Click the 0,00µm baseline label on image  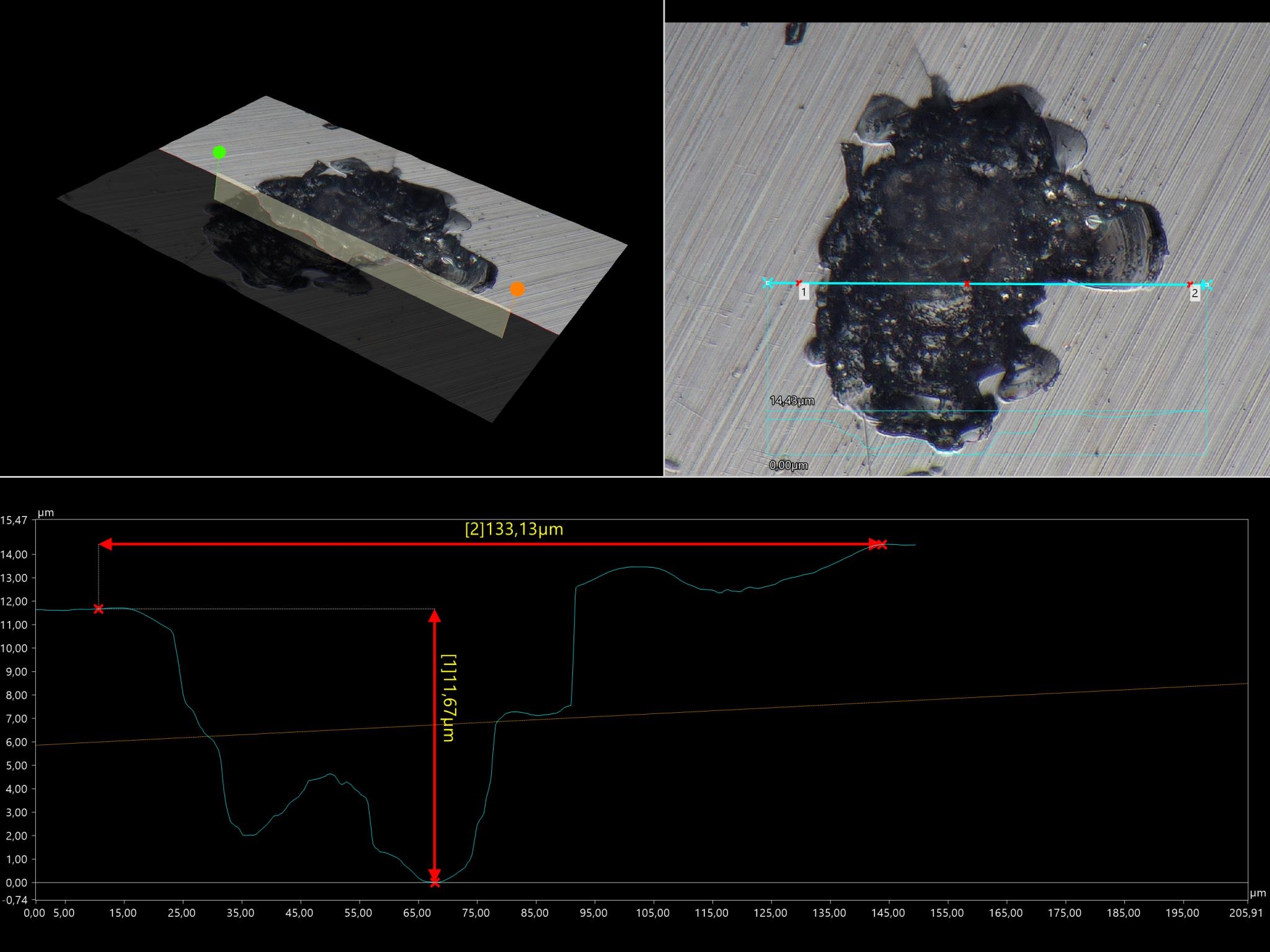point(788,465)
